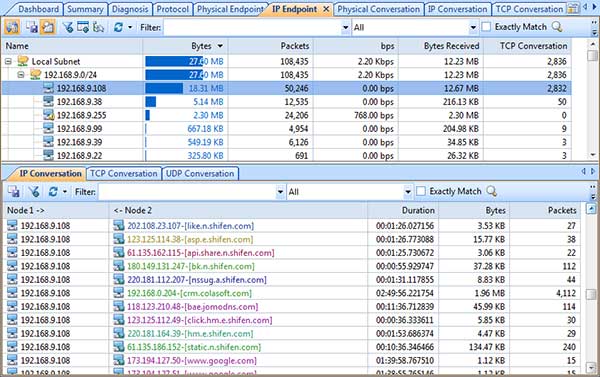Screen dimensions: 600x377
Task: Click the host icon next to 192.168.9.38
Action: click(48, 101)
